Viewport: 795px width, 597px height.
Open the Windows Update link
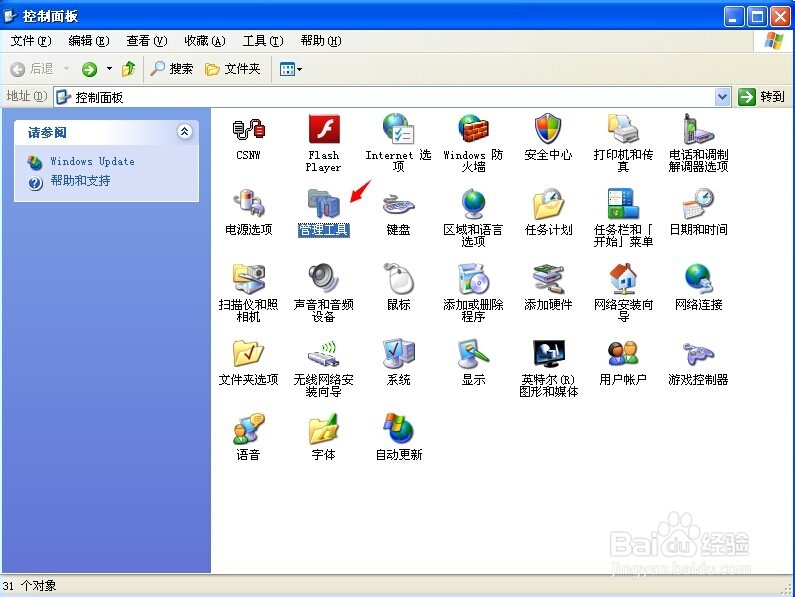click(x=92, y=161)
